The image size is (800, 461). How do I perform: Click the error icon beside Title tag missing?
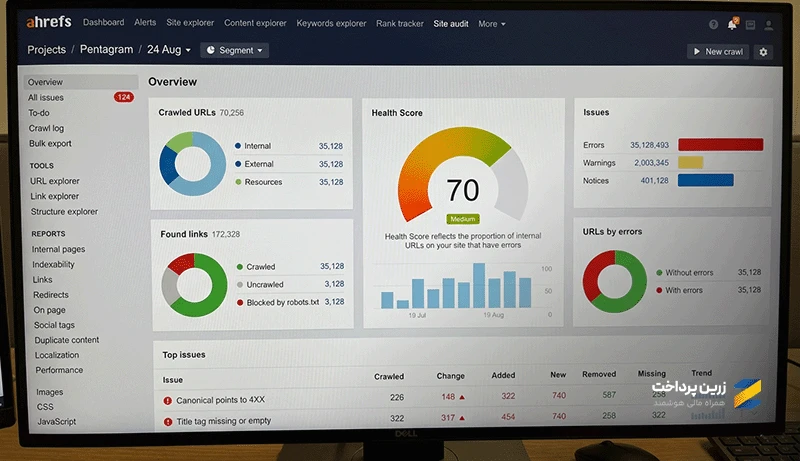coord(168,420)
